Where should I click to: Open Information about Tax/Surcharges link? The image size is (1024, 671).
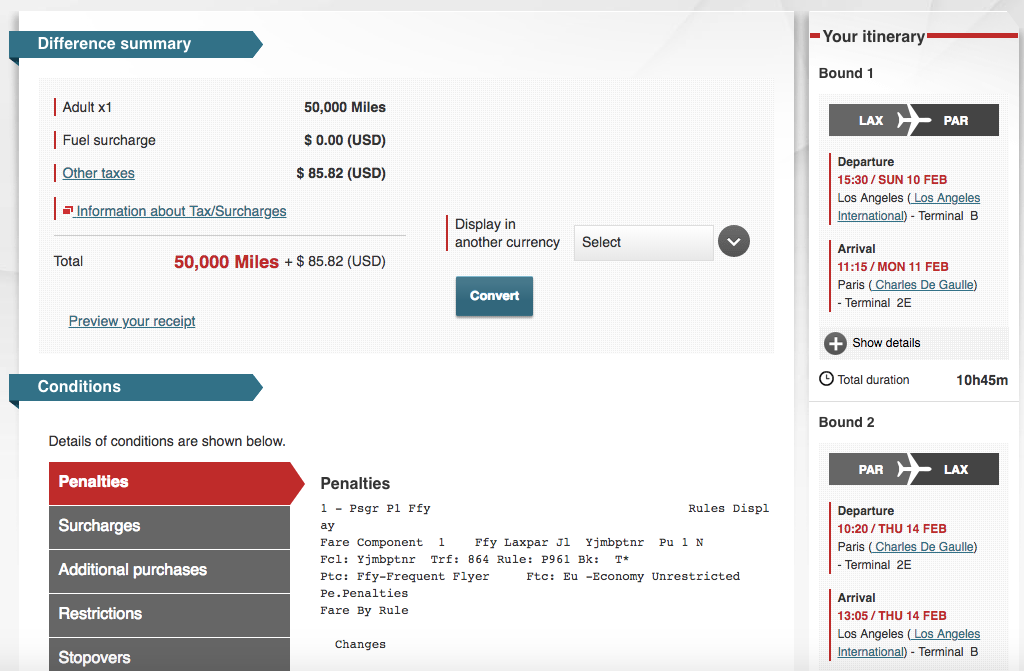point(181,211)
